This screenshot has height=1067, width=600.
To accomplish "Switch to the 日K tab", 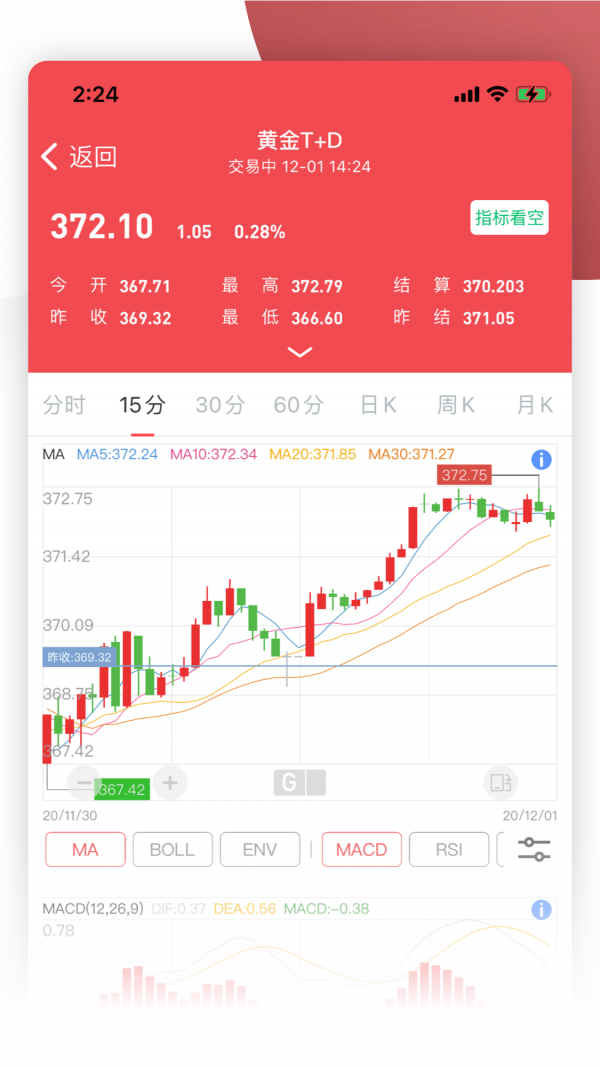I will coord(376,404).
